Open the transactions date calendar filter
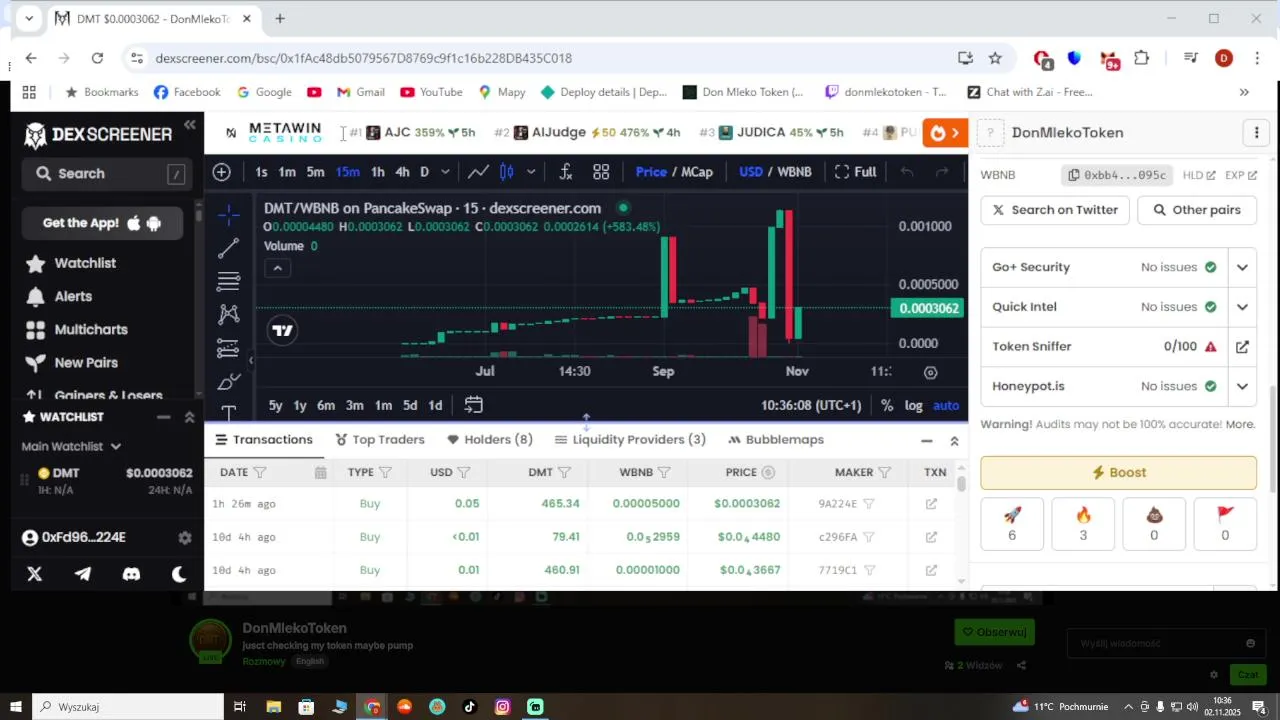The image size is (1280, 720). (320, 473)
